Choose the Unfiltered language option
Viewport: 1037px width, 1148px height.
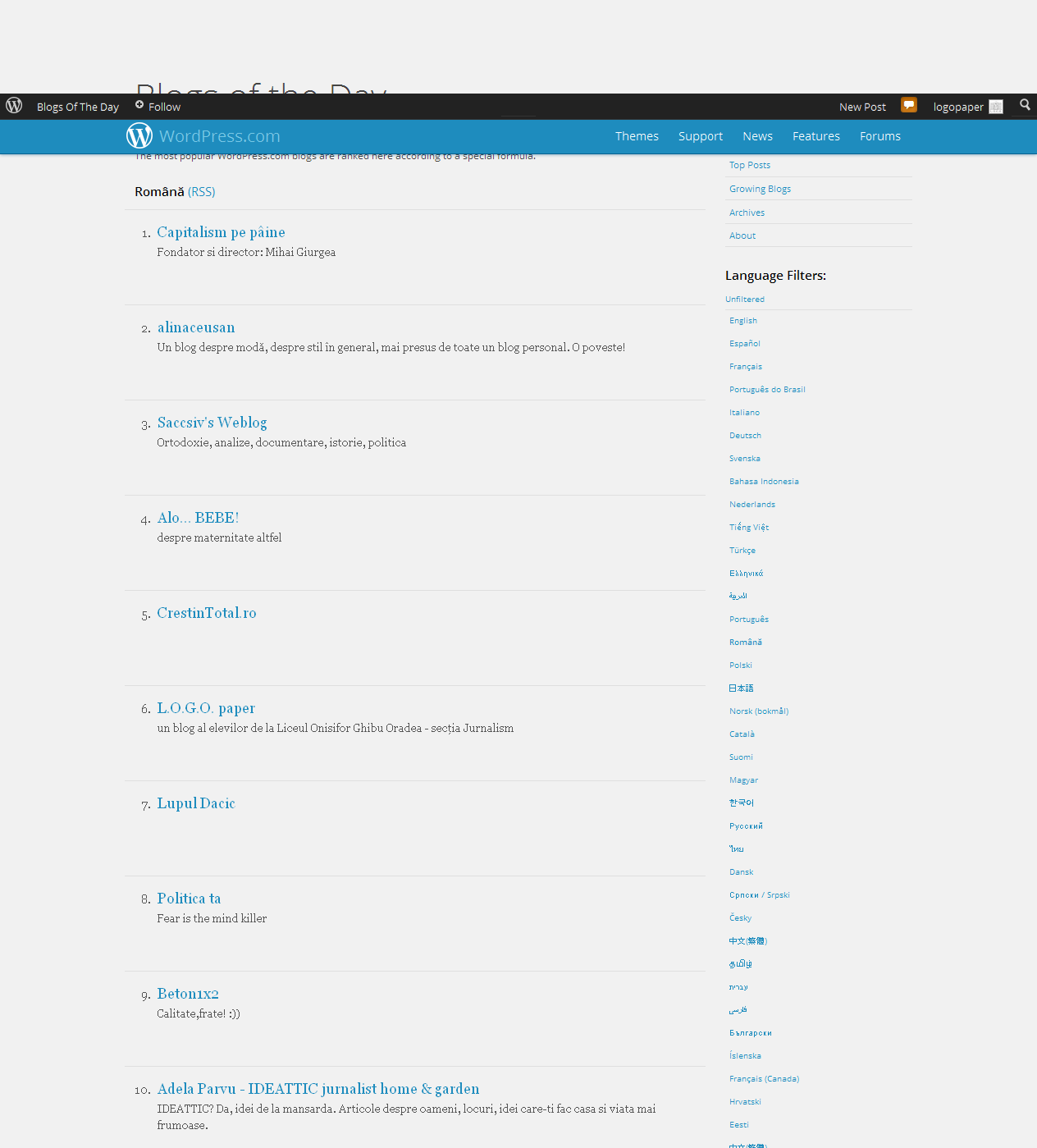(744, 300)
